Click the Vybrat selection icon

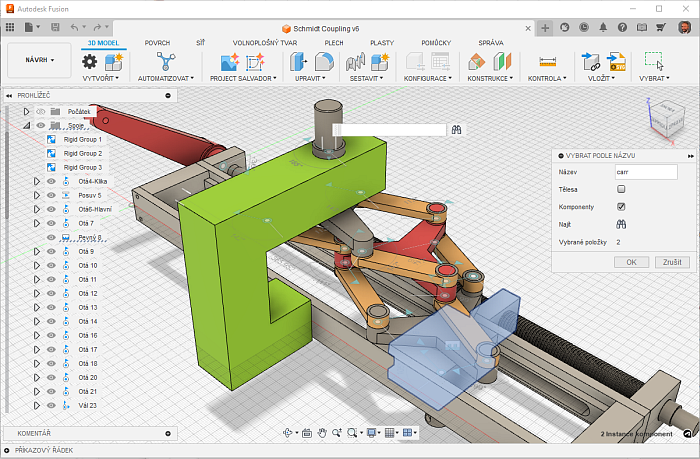[x=654, y=61]
